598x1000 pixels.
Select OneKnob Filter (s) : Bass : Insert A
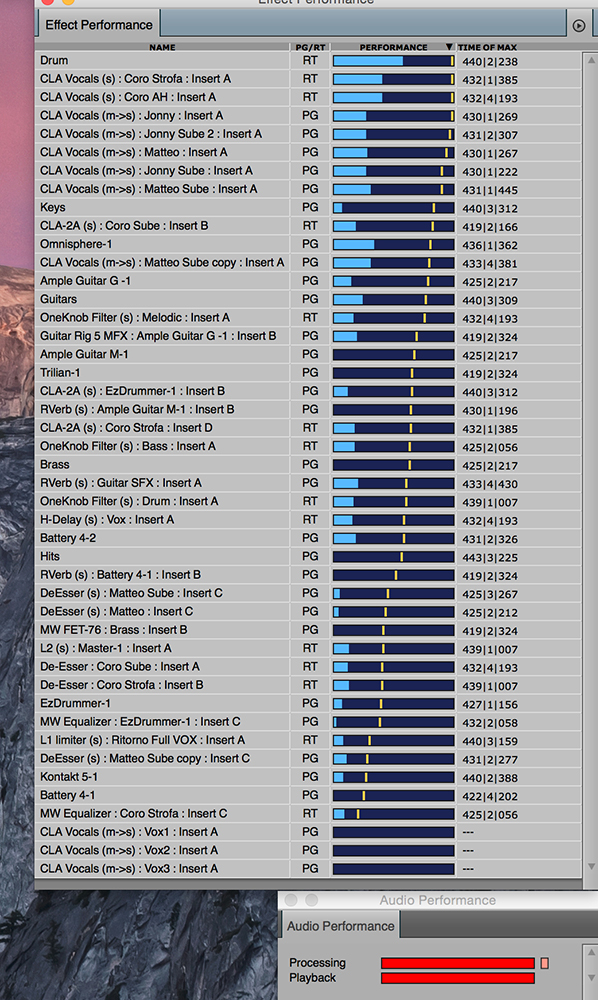(x=128, y=446)
